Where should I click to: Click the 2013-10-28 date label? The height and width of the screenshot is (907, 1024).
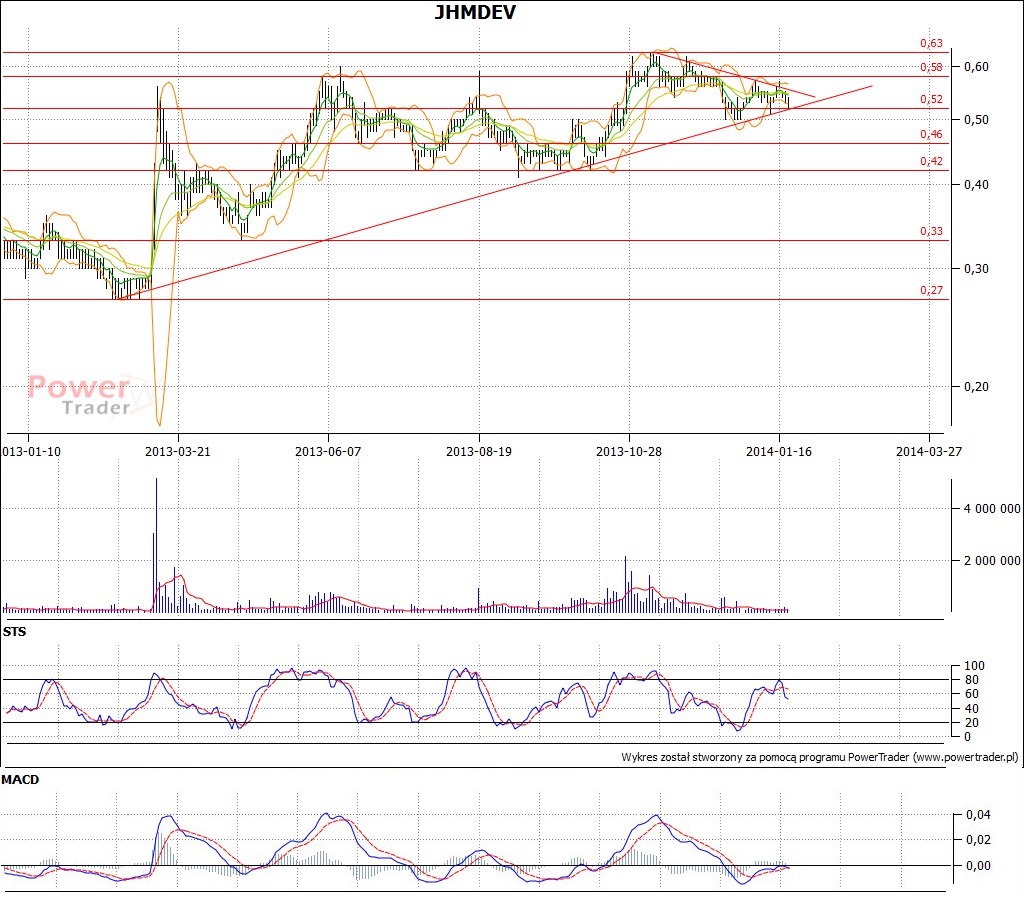click(x=629, y=451)
